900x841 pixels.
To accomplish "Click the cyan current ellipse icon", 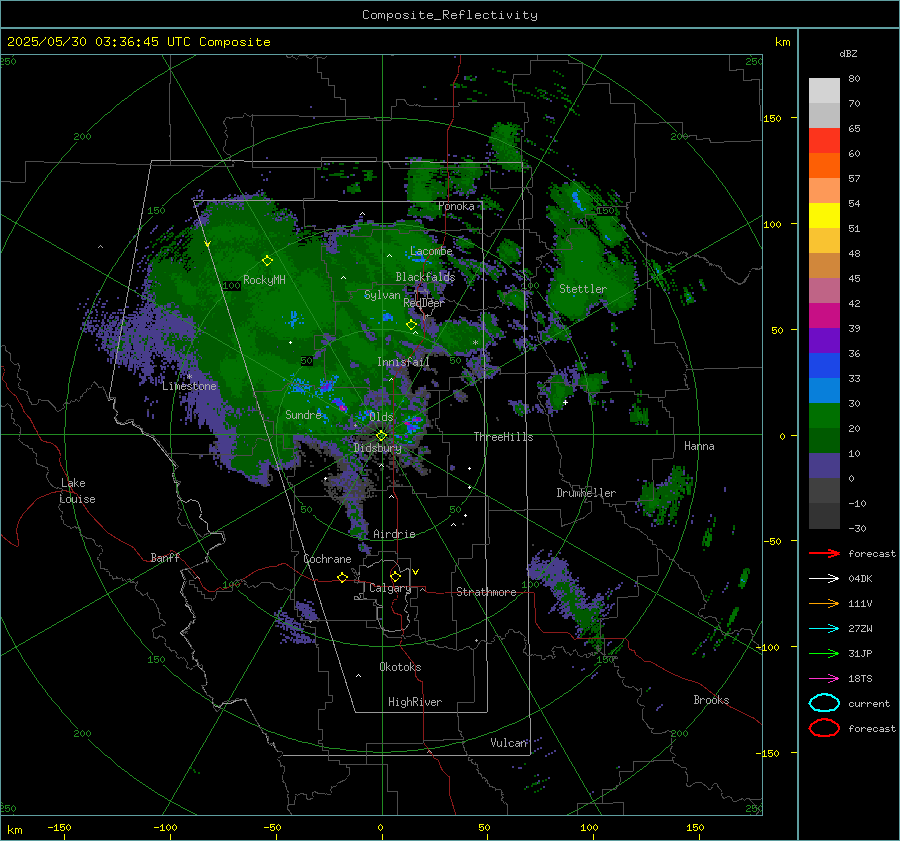I will point(824,703).
